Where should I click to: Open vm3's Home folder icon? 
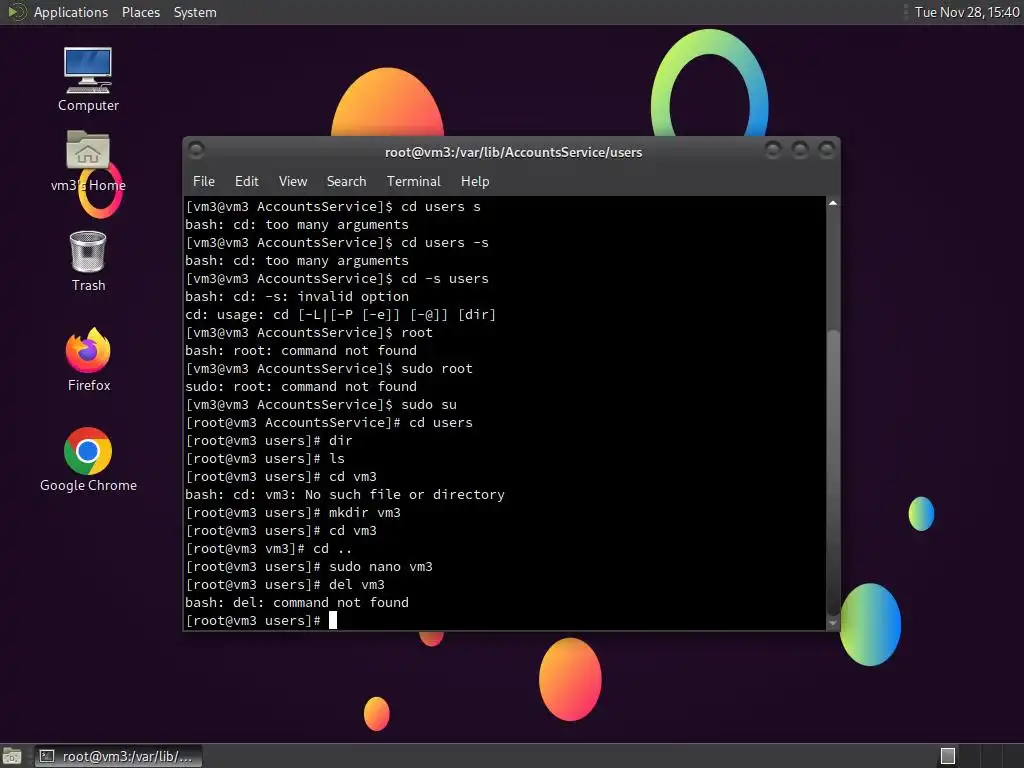pyautogui.click(x=88, y=160)
